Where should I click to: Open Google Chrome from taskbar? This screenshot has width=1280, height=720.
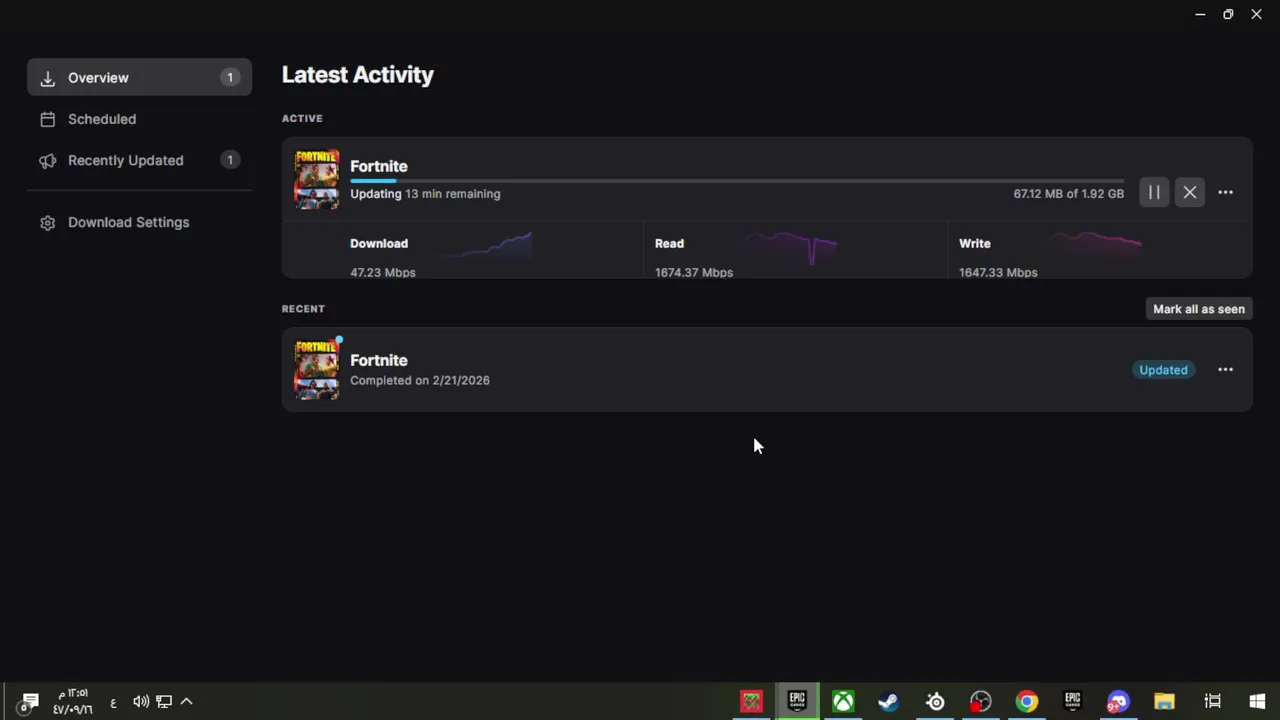coord(1027,702)
